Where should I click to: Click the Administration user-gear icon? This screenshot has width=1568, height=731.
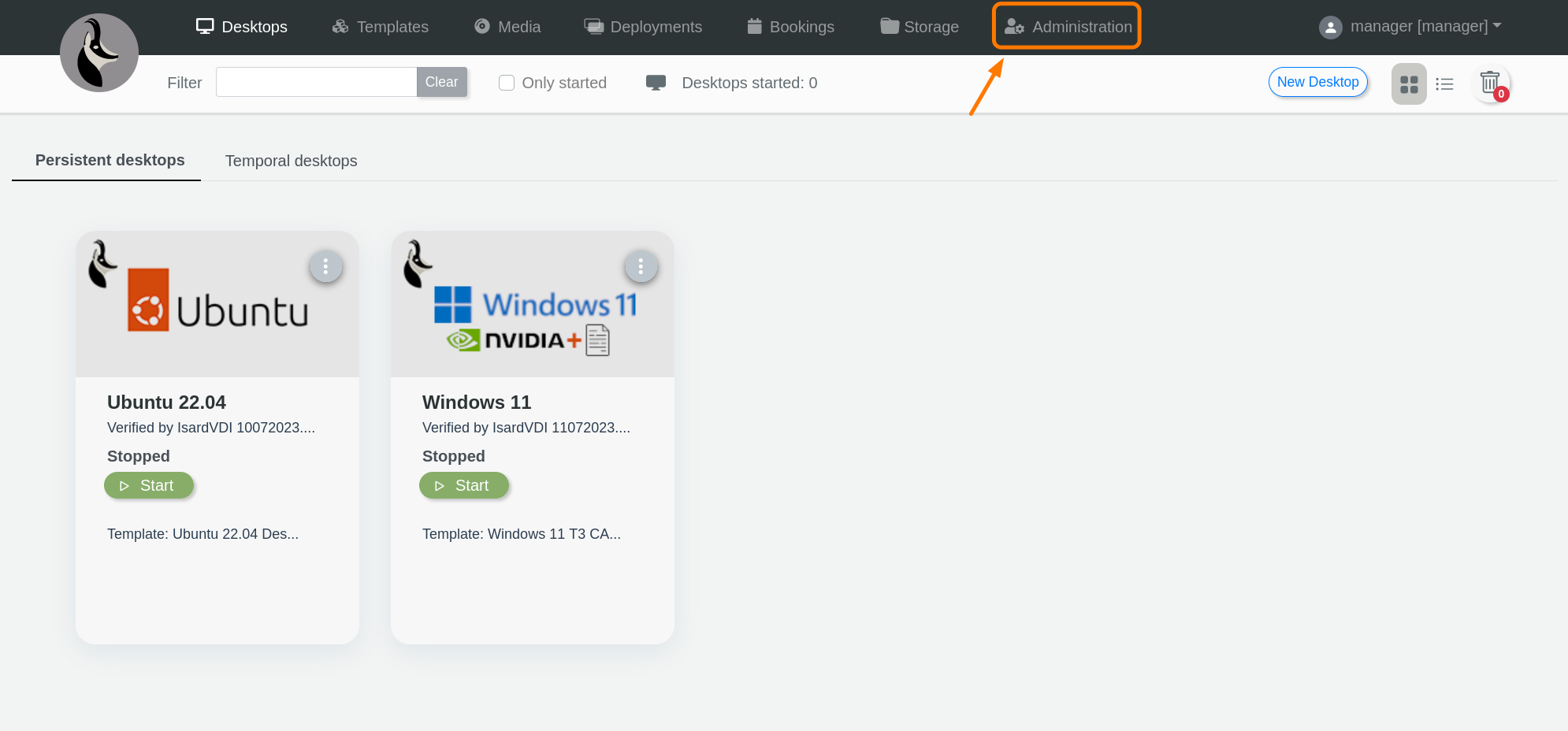pos(1014,27)
